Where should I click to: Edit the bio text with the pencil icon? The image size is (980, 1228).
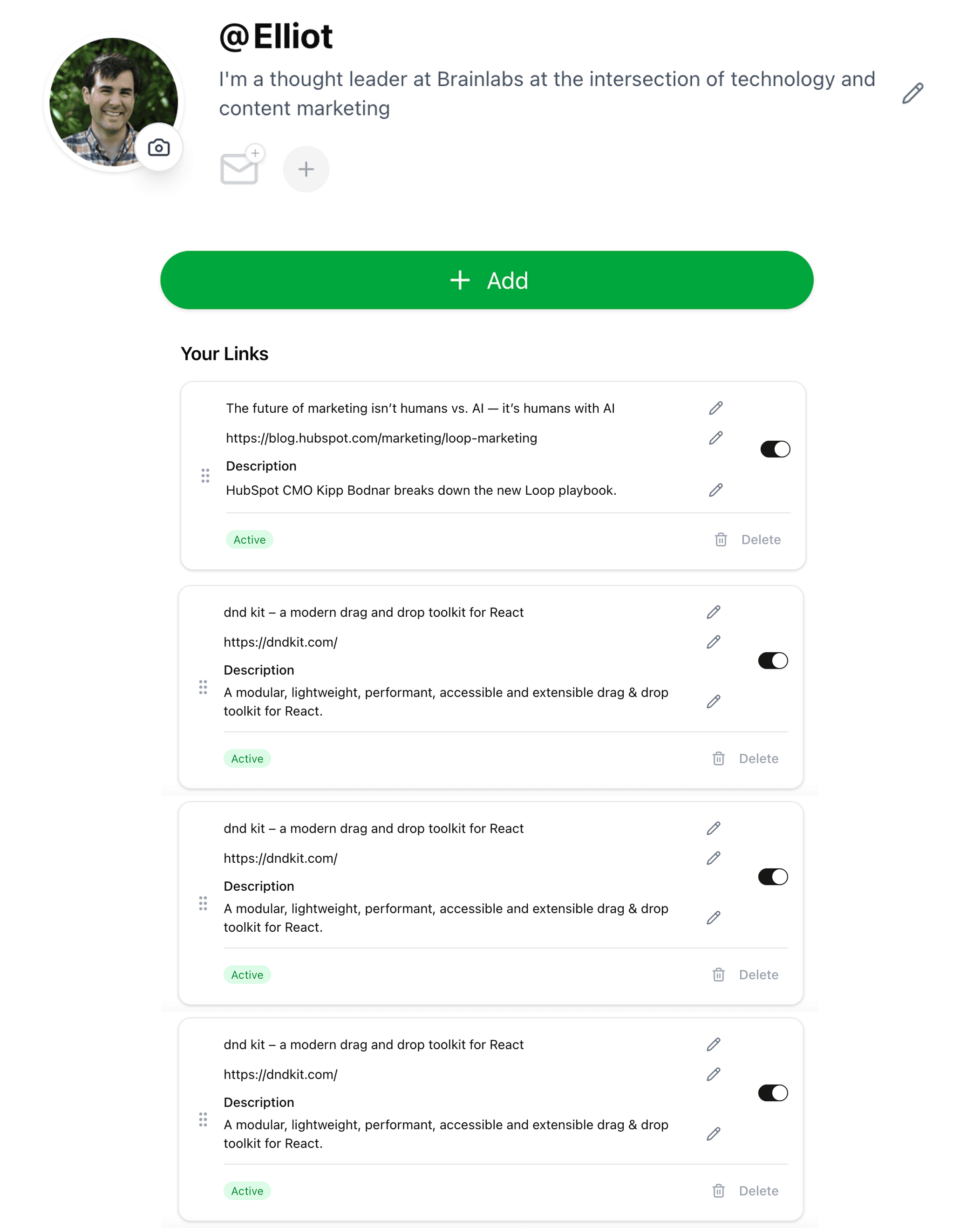point(913,93)
